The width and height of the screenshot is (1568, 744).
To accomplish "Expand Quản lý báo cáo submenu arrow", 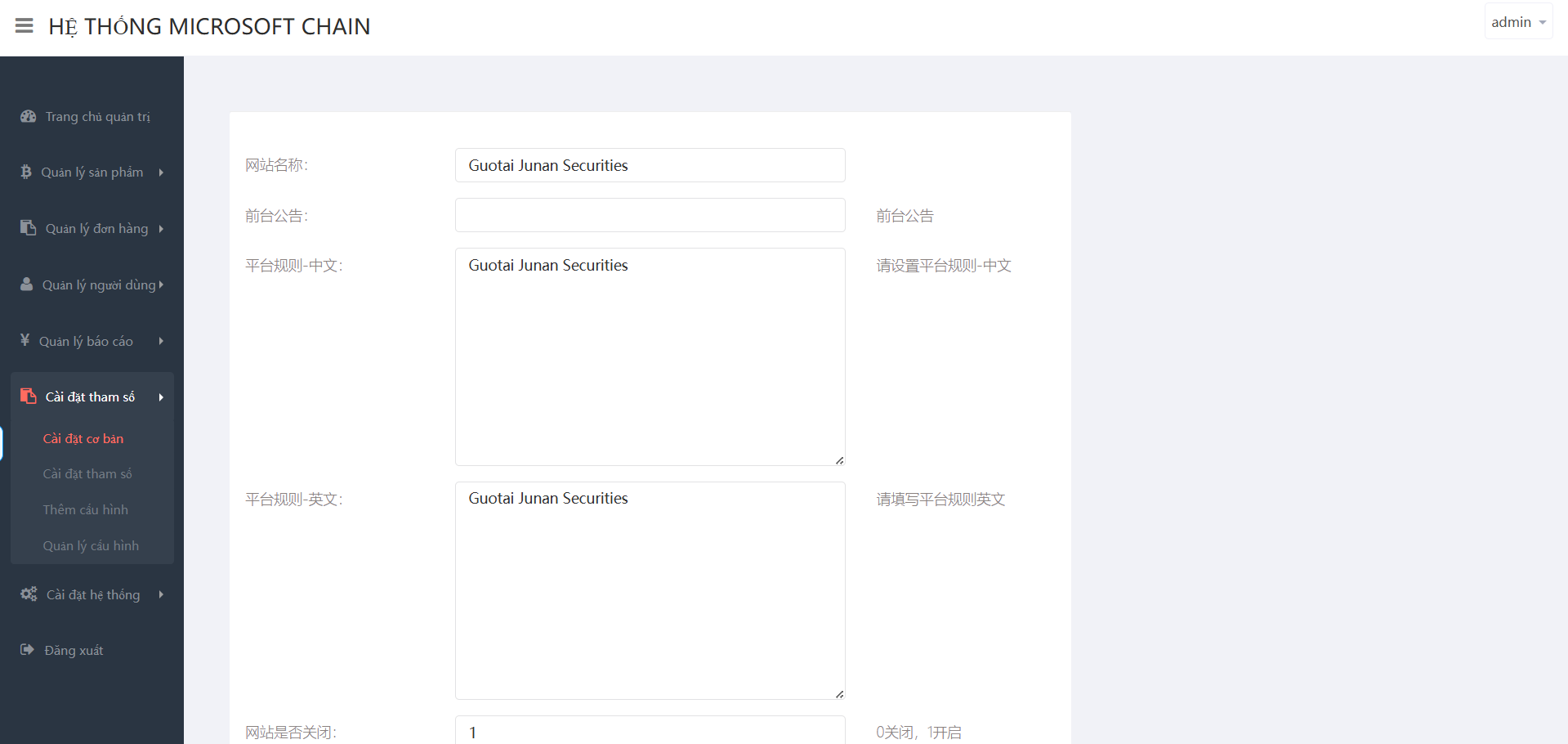I will 161,341.
